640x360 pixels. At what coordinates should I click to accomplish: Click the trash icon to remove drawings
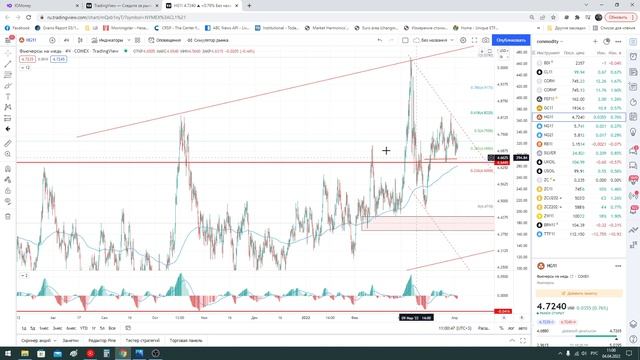coord(8,216)
